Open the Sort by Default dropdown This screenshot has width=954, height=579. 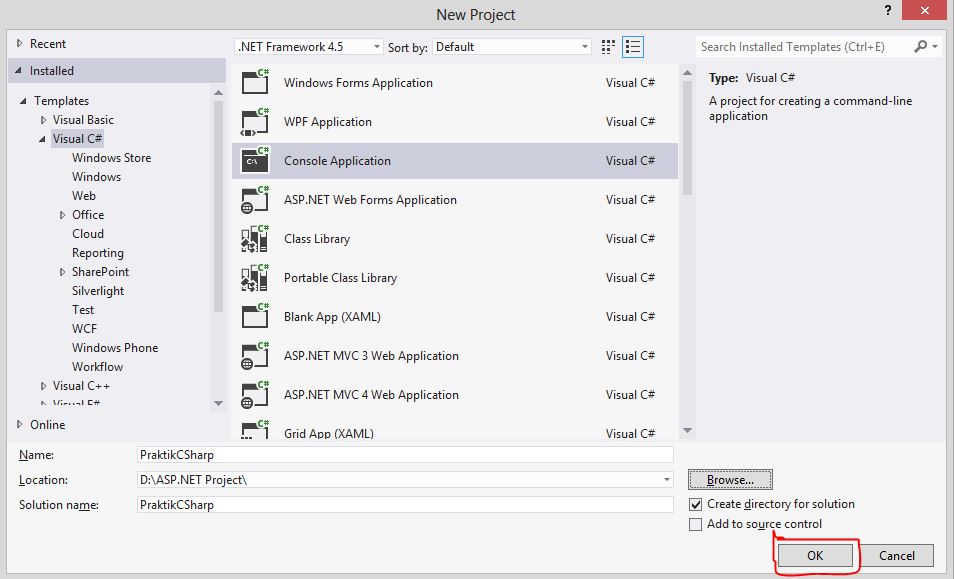[x=583, y=46]
